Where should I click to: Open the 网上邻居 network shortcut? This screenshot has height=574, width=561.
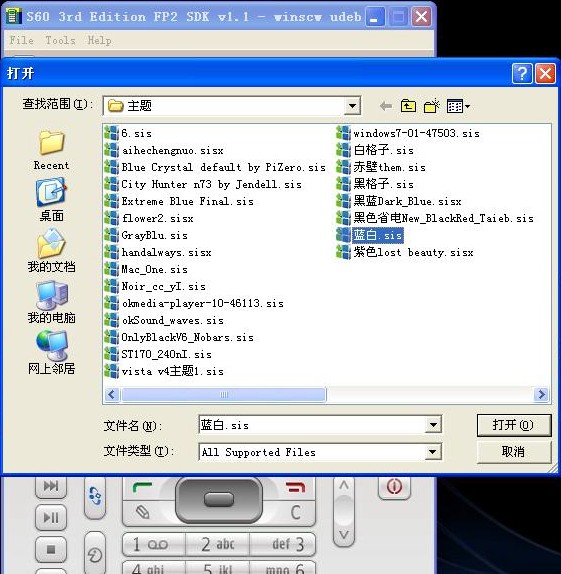coord(51,353)
